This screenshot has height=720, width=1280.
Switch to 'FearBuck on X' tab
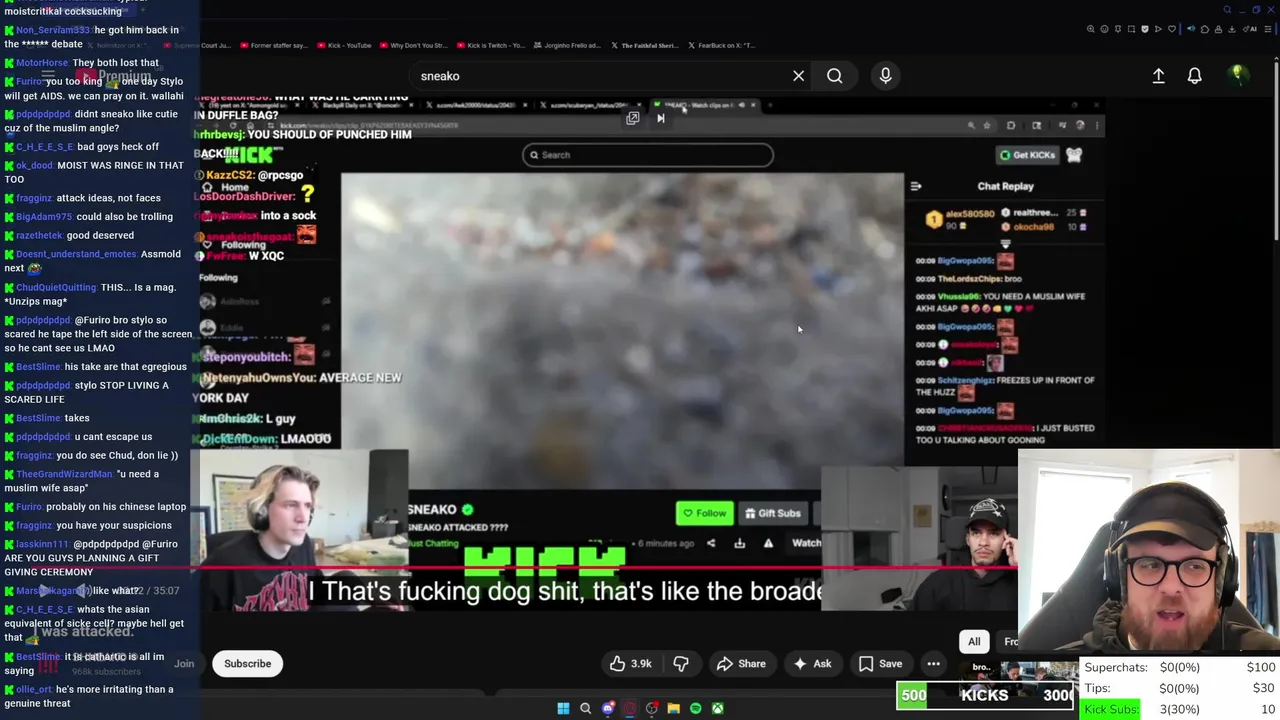click(x=720, y=45)
